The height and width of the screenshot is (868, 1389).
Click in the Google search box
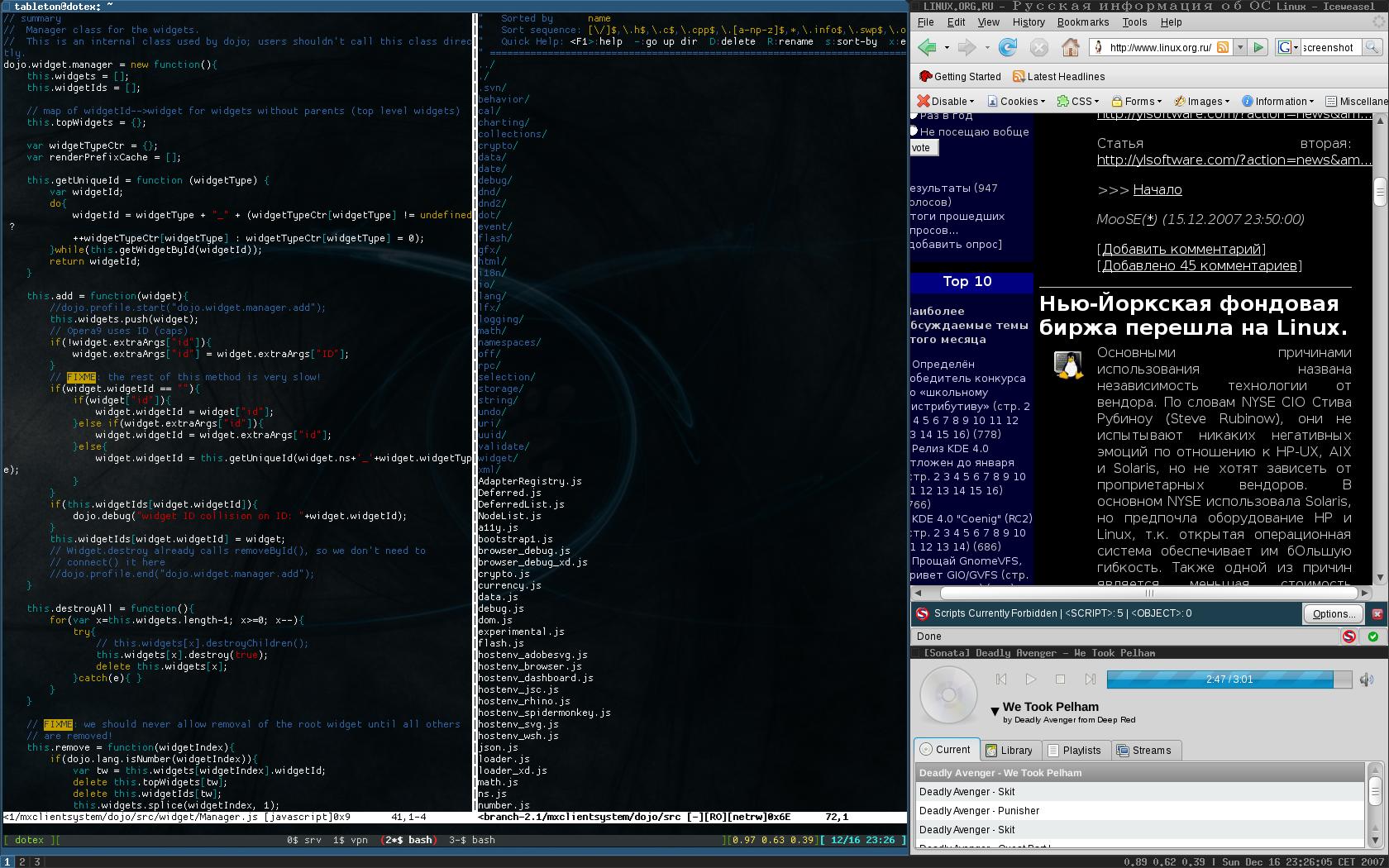coord(1329,47)
